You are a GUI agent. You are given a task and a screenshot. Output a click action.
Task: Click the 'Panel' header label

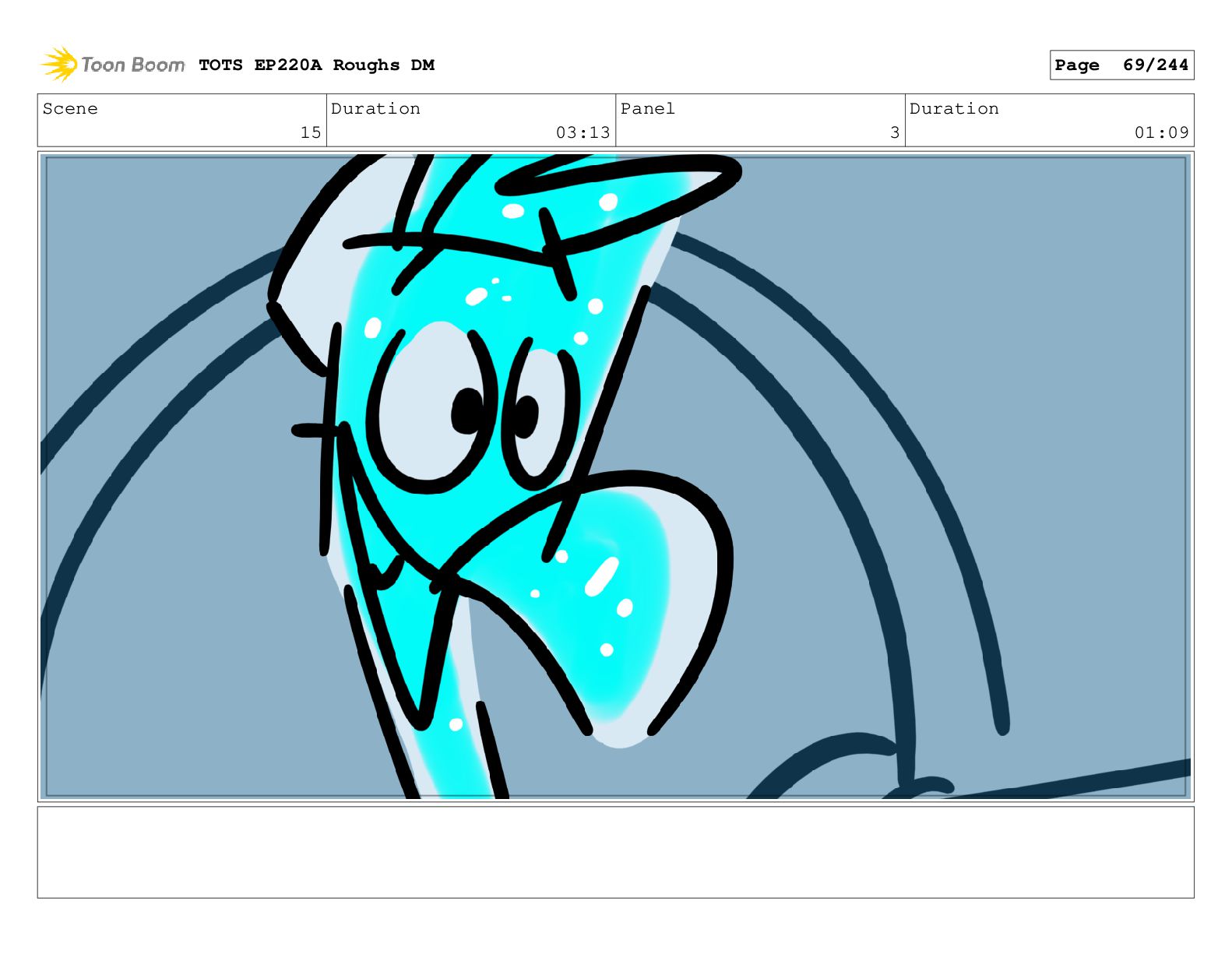tap(647, 109)
